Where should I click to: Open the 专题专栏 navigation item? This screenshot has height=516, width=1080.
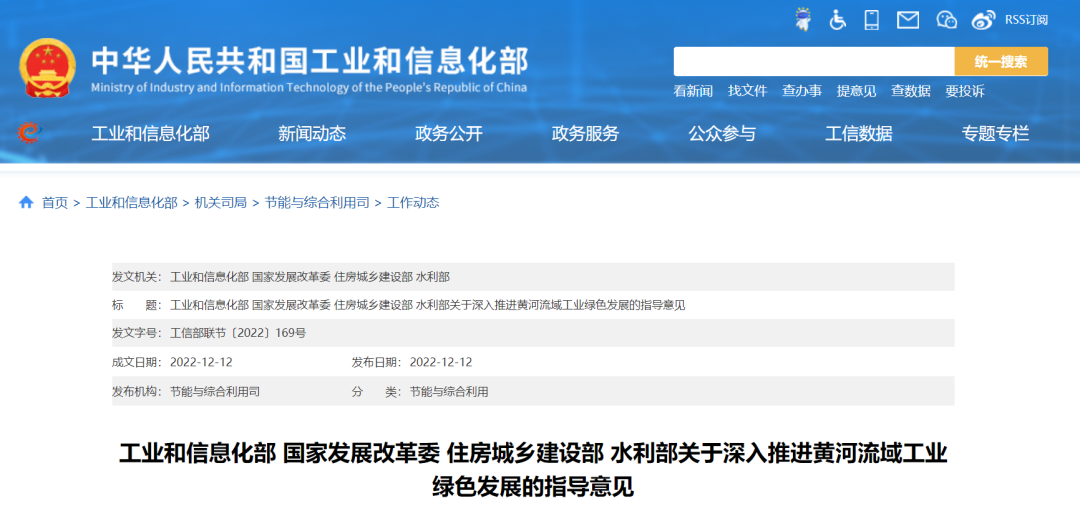pos(995,133)
